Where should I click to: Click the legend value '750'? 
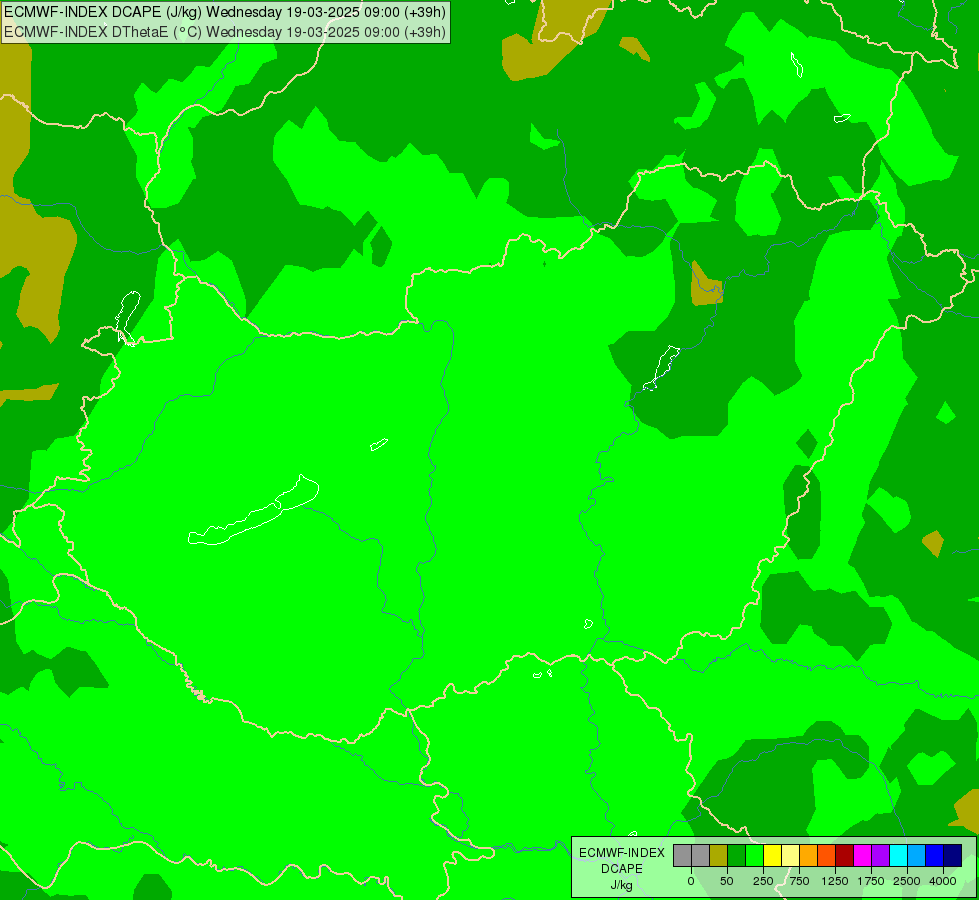799,881
